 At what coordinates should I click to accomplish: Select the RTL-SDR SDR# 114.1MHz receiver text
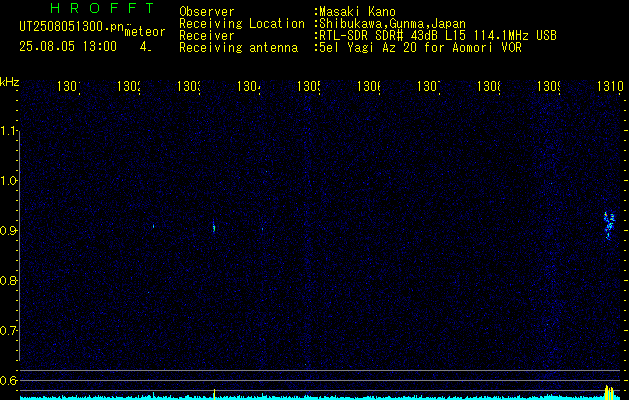click(438, 36)
